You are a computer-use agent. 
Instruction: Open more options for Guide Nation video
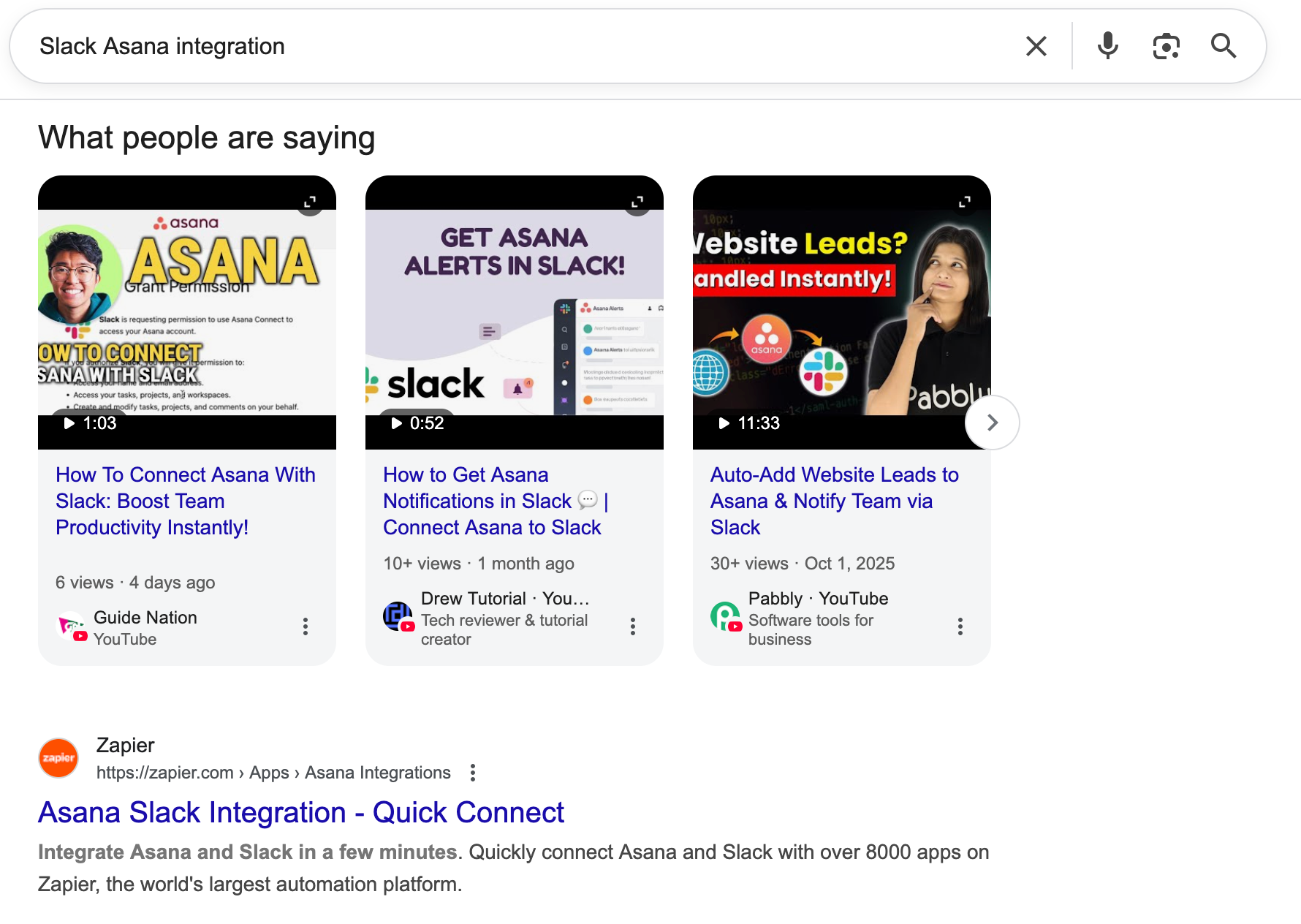(306, 626)
